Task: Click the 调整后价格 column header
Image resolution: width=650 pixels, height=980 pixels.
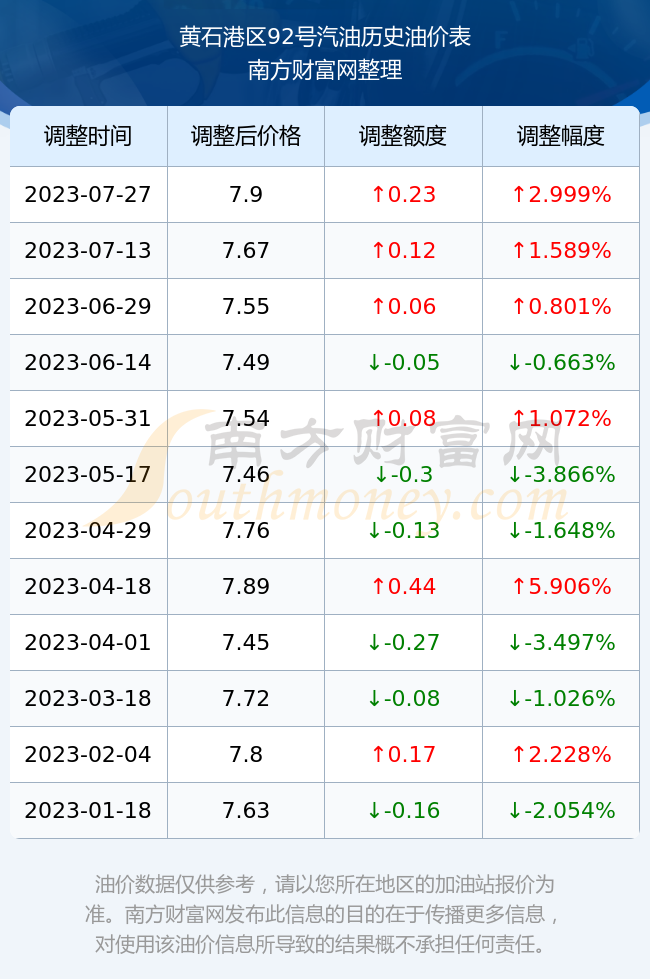Action: coord(246,136)
